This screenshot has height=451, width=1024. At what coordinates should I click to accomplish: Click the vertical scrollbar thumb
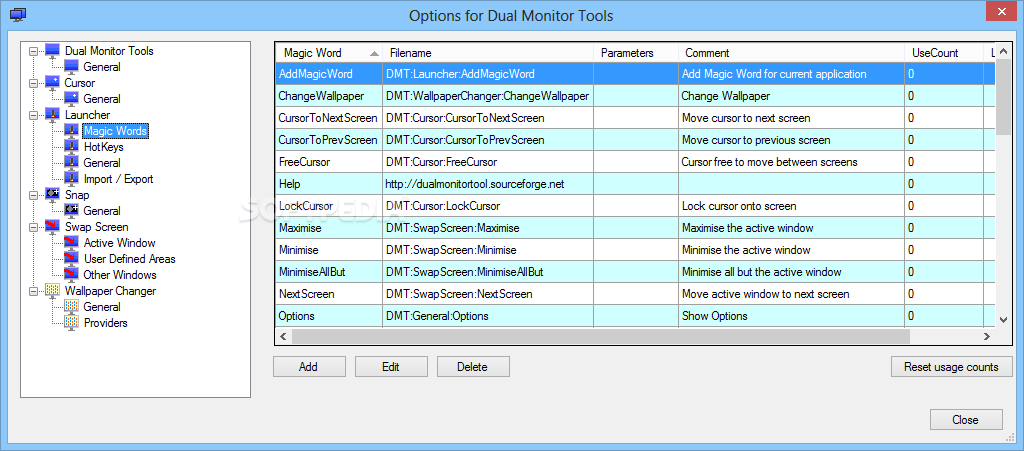click(x=1004, y=99)
